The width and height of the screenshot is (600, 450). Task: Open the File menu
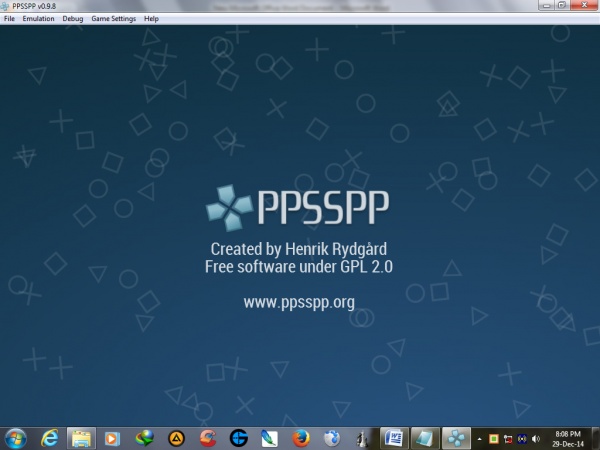pyautogui.click(x=9, y=18)
